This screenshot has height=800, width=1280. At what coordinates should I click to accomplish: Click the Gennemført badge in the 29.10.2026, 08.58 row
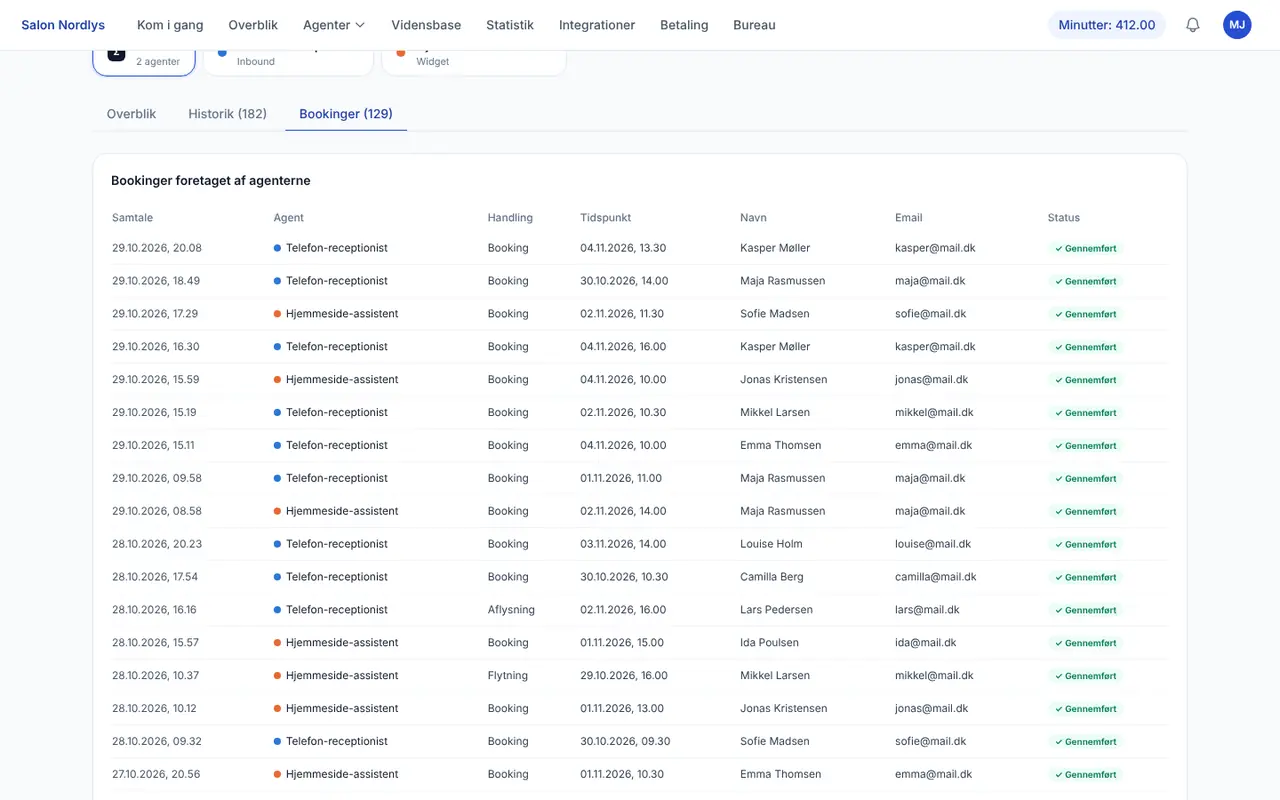pyautogui.click(x=1085, y=512)
